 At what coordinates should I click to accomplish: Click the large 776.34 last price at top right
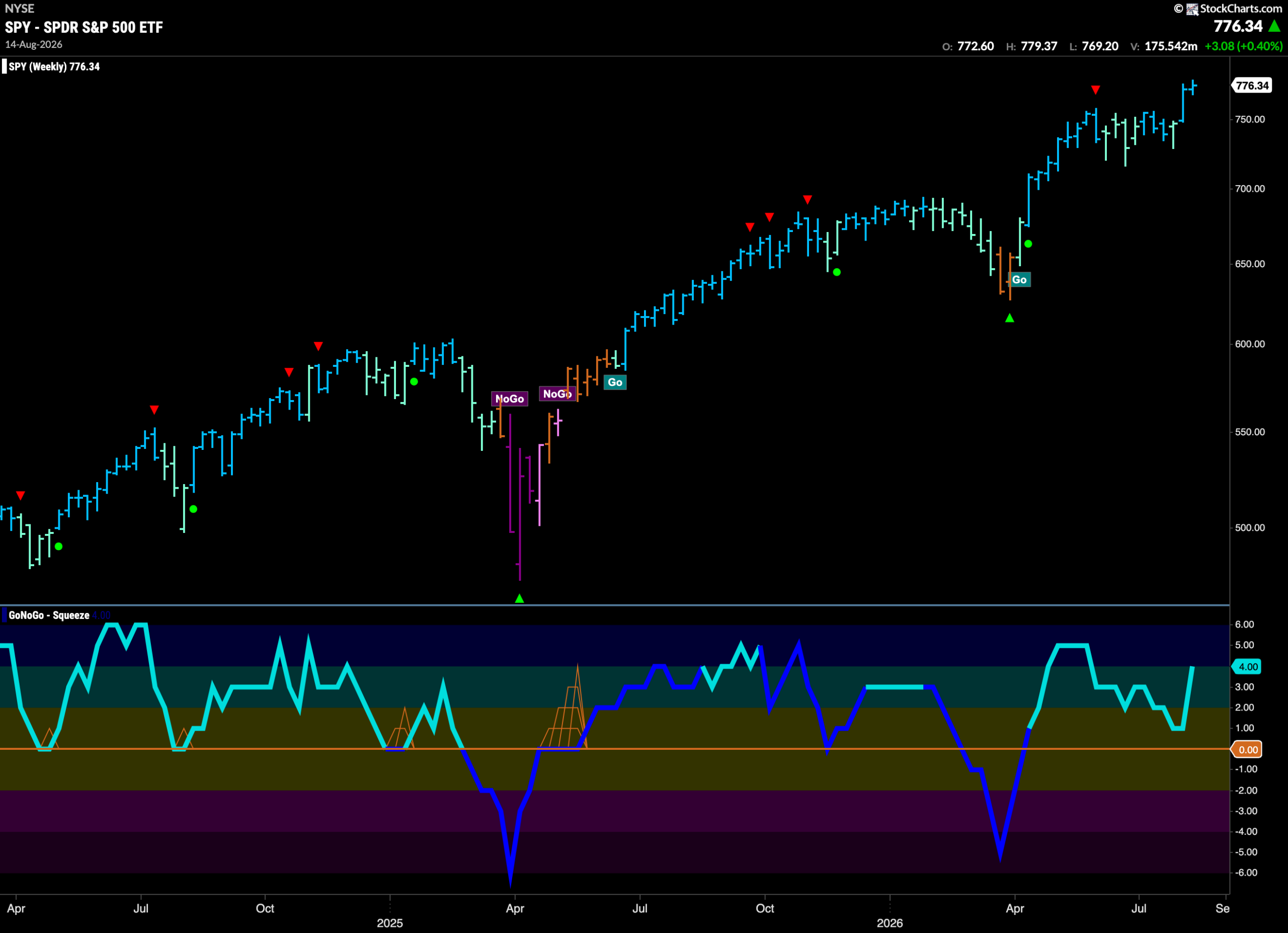pos(1238,26)
